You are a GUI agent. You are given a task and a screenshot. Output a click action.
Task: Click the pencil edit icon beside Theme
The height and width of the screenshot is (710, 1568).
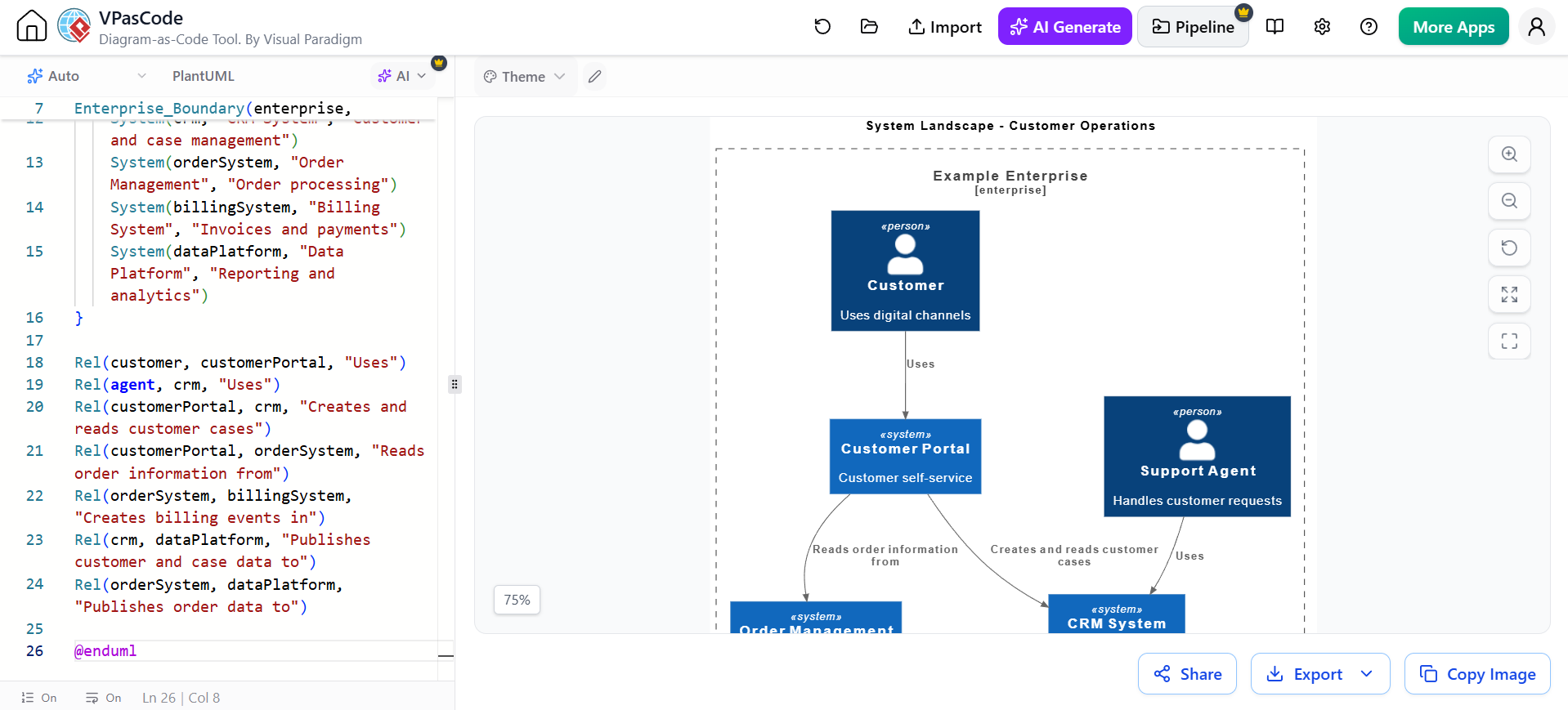[x=595, y=77]
